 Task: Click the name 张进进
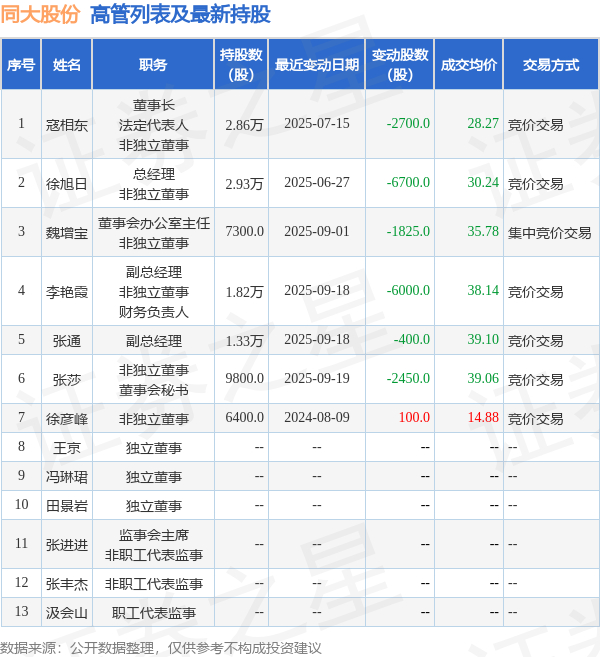point(67,544)
